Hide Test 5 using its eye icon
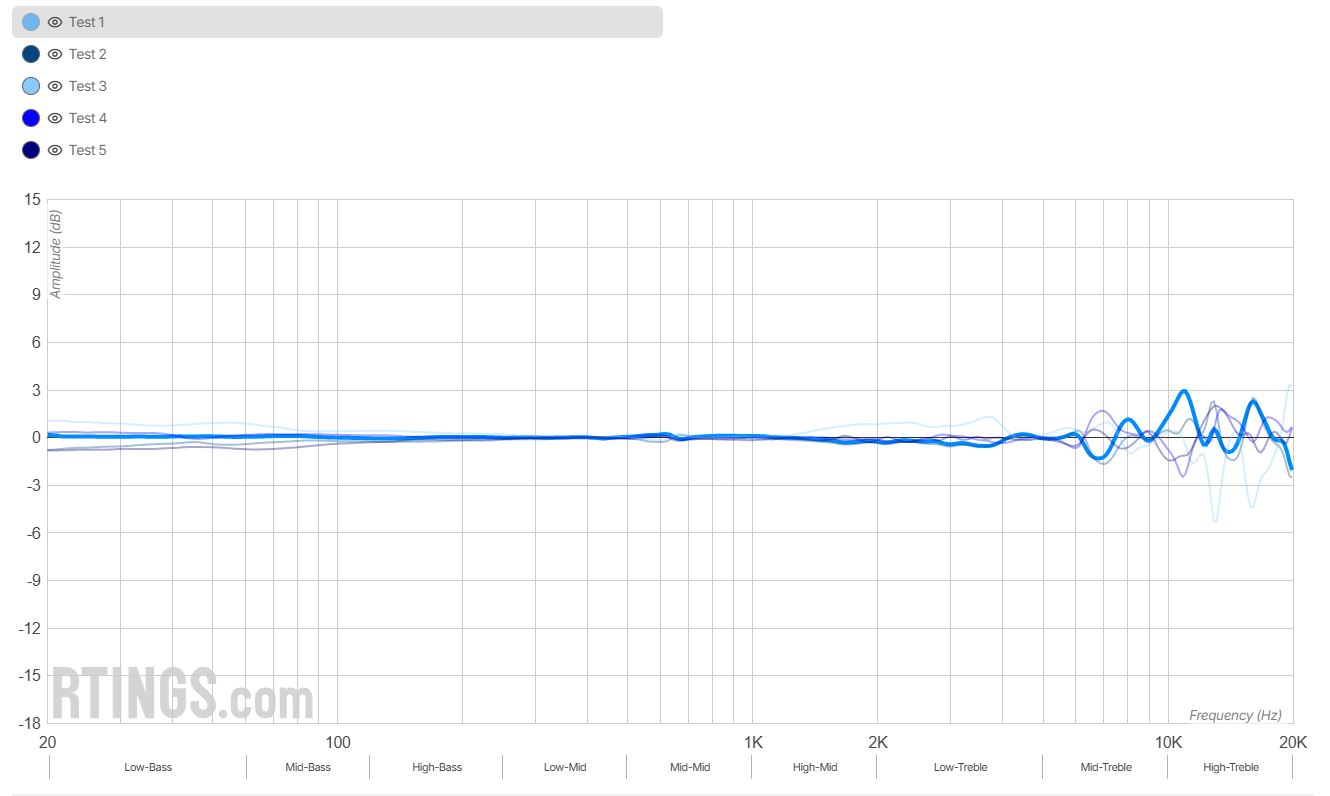This screenshot has width=1330, height=796. pyautogui.click(x=55, y=150)
